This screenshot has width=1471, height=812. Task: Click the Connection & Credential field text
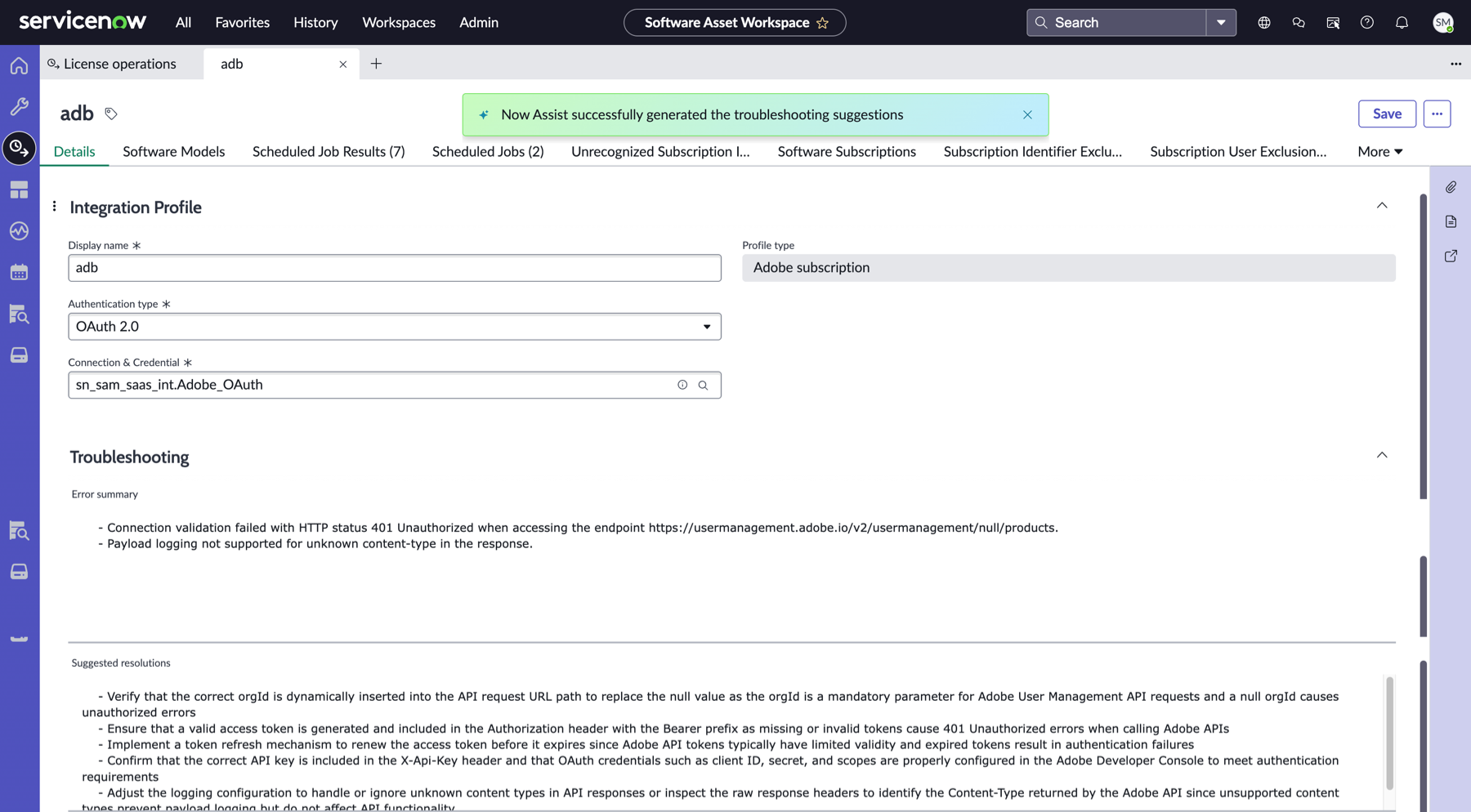169,385
